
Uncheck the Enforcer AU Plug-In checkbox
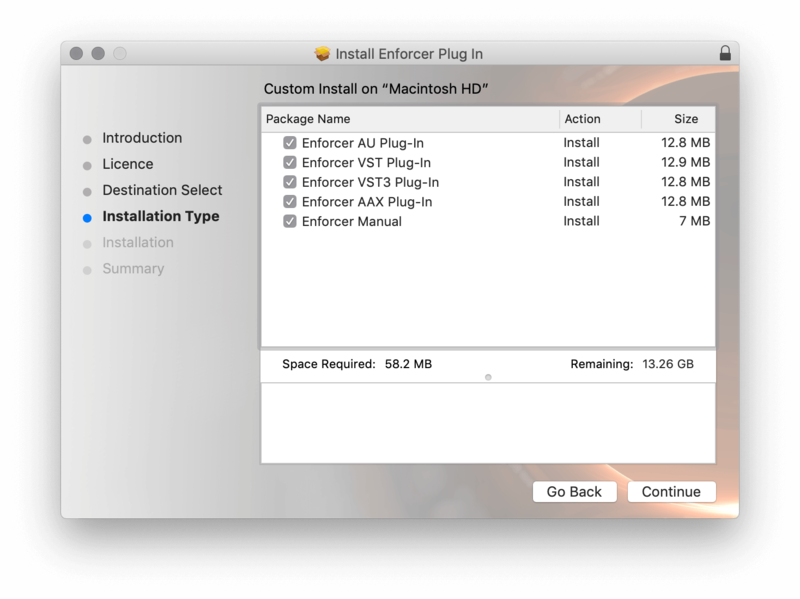tap(290, 143)
